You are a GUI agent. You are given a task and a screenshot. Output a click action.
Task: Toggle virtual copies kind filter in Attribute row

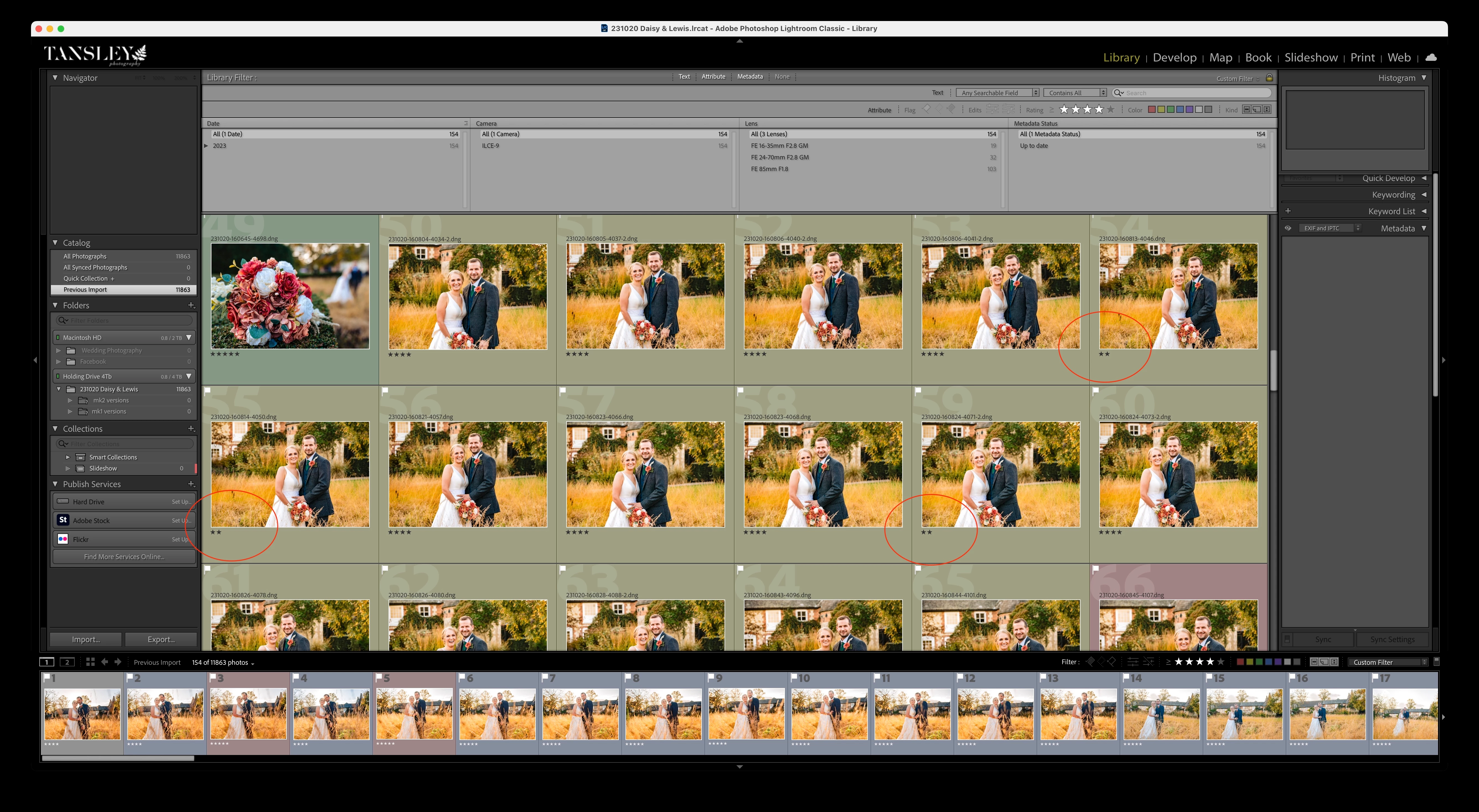point(1257,109)
